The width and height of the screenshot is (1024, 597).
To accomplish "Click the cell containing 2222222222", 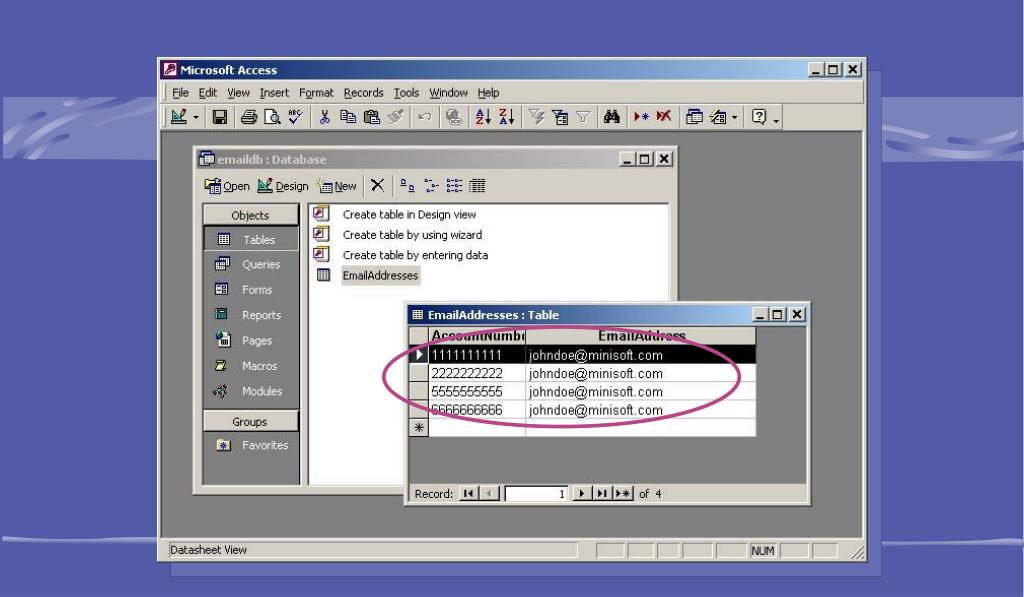I will click(x=477, y=374).
